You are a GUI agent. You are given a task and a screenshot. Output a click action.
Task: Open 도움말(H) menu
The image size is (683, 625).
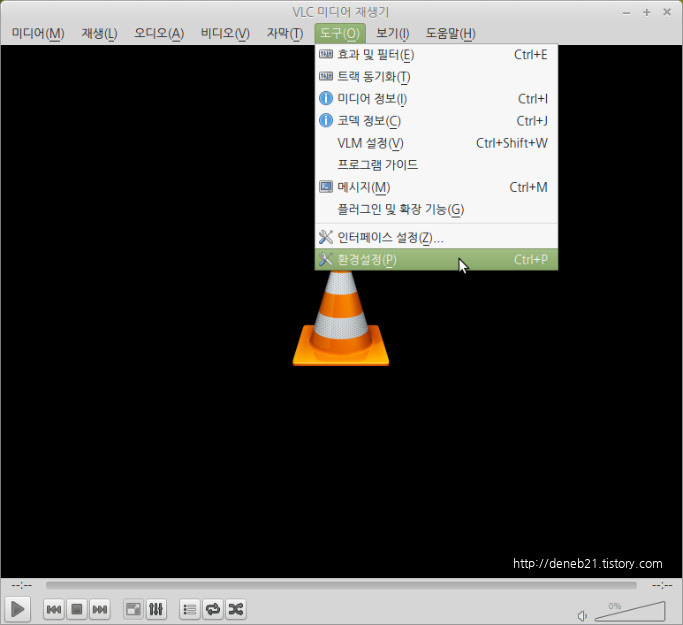point(450,33)
